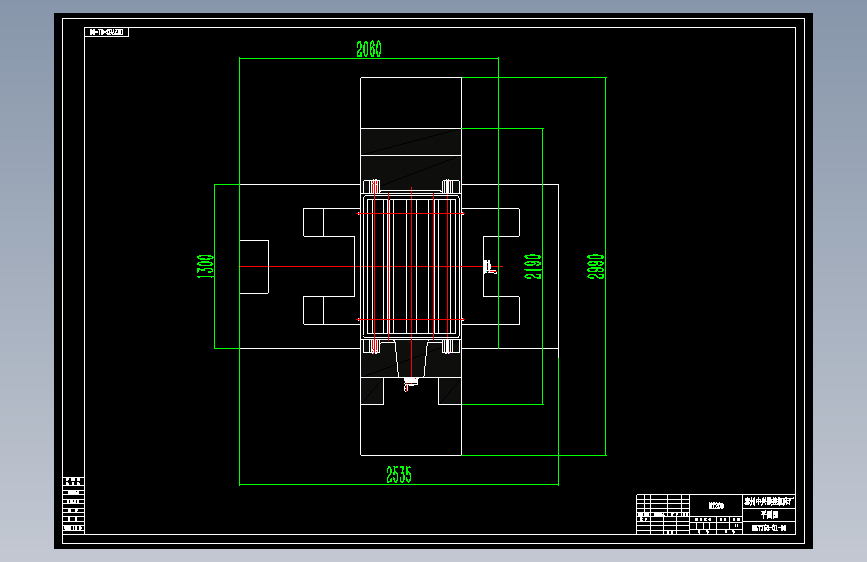
Task: Click the 2190 vertical dimension value
Action: [x=533, y=266]
